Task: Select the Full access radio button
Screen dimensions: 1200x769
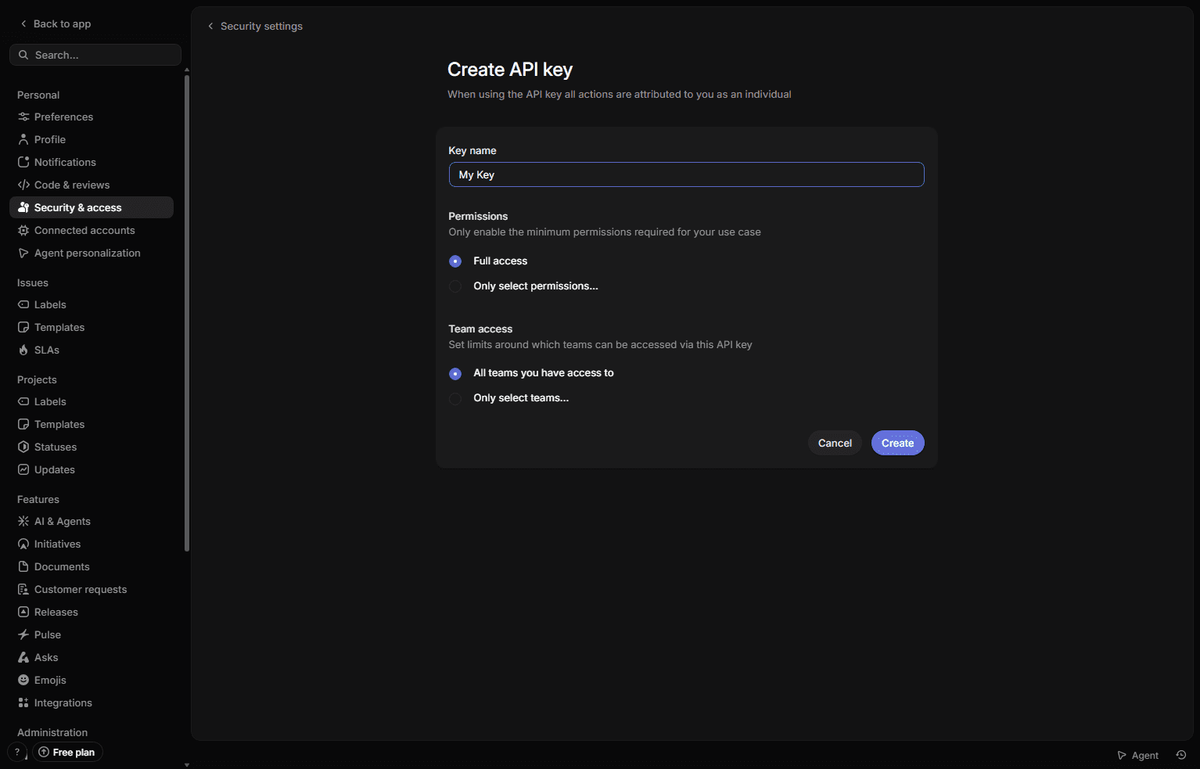Action: pos(455,261)
